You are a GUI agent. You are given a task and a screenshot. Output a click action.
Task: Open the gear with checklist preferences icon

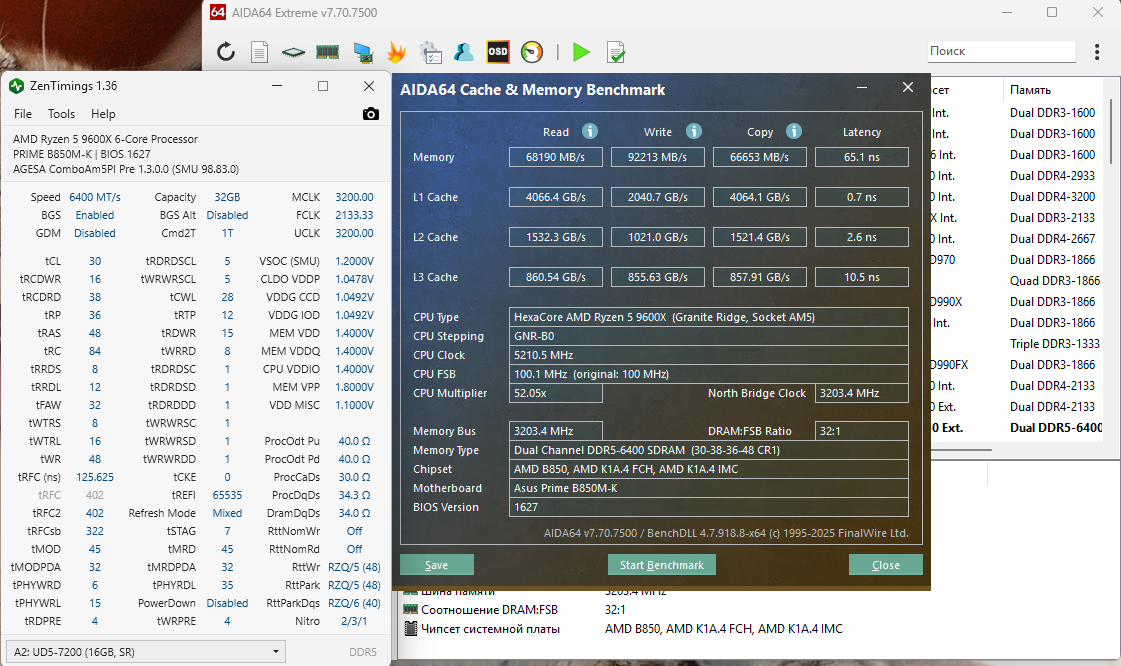coord(430,51)
